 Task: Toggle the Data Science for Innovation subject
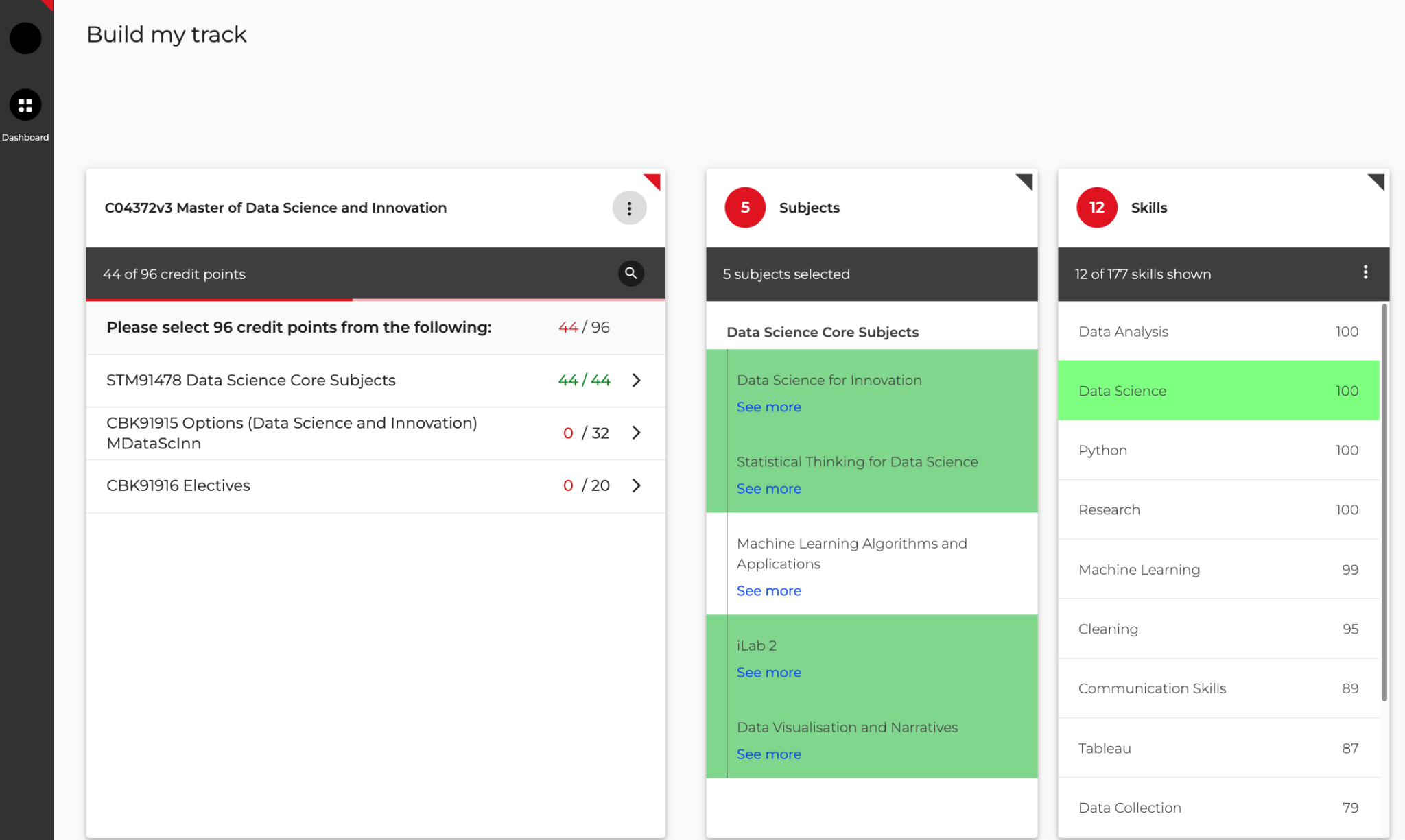[829, 380]
